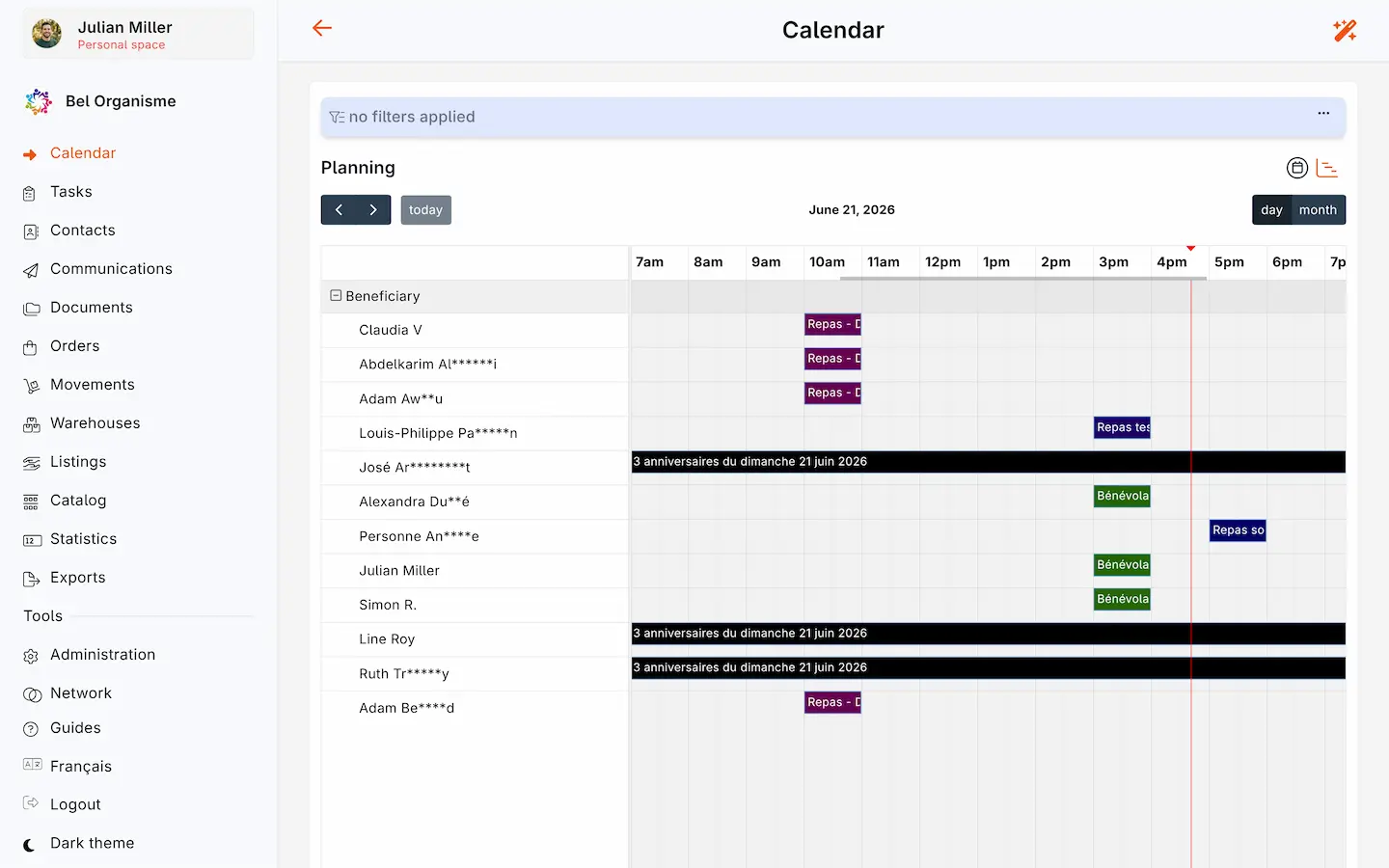The width and height of the screenshot is (1389, 868).
Task: Click the Contacts icon in sidebar
Action: click(30, 231)
